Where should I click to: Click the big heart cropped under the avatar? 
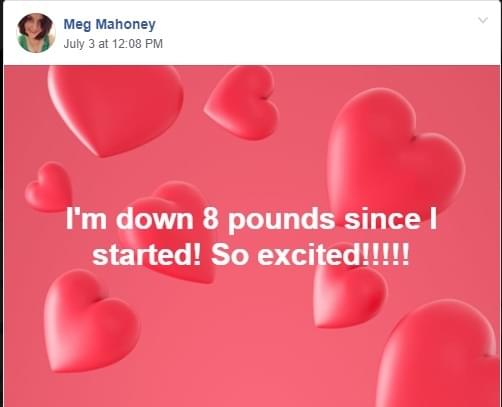(115, 110)
